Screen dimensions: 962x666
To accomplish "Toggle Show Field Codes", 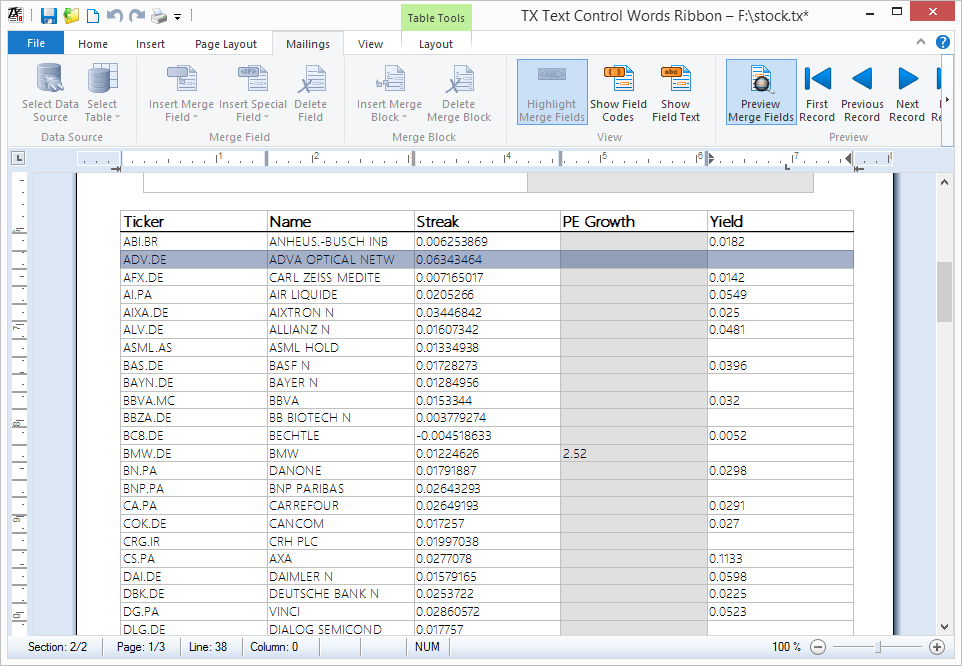I will tap(618, 93).
